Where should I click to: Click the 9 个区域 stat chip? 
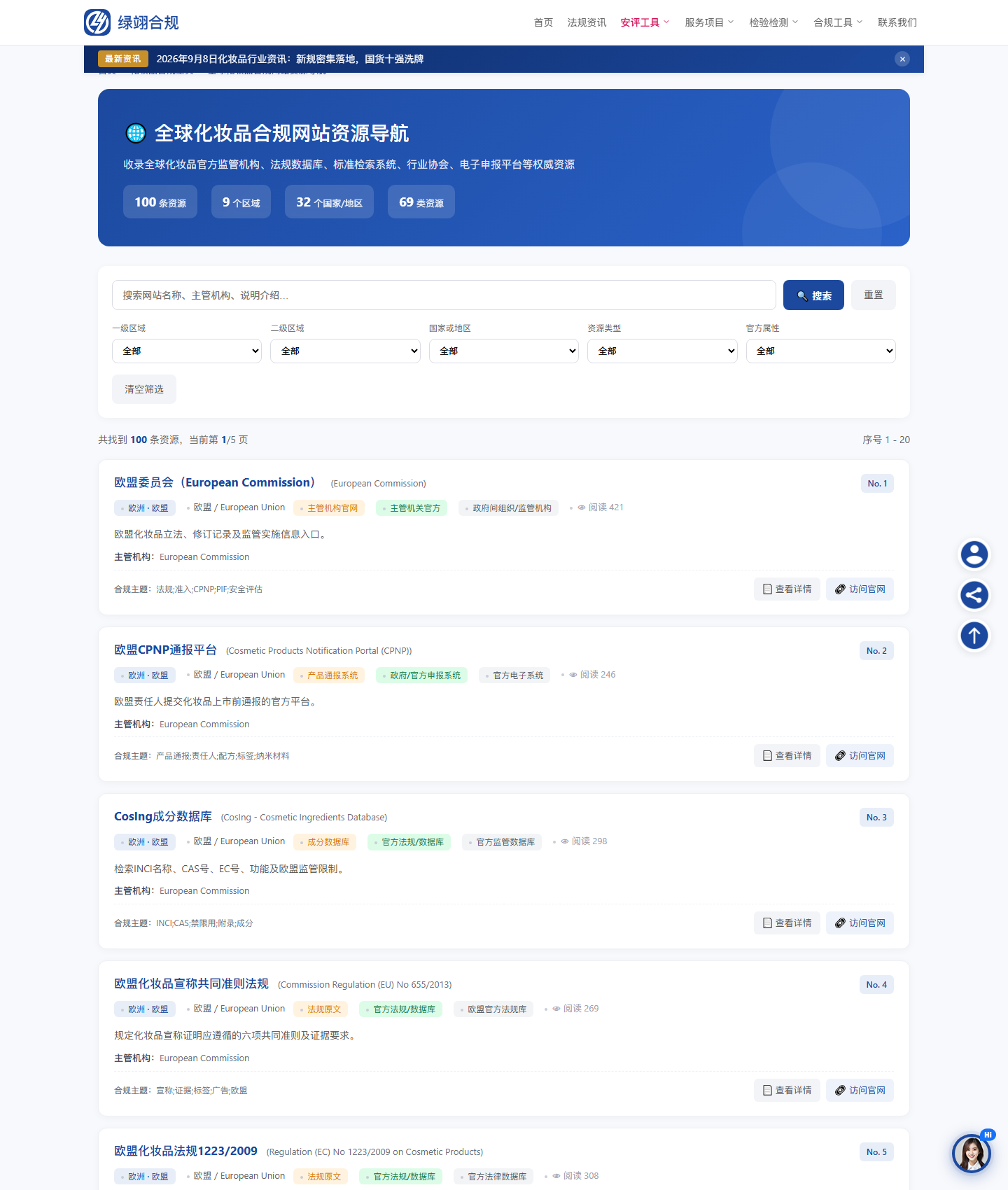click(241, 202)
